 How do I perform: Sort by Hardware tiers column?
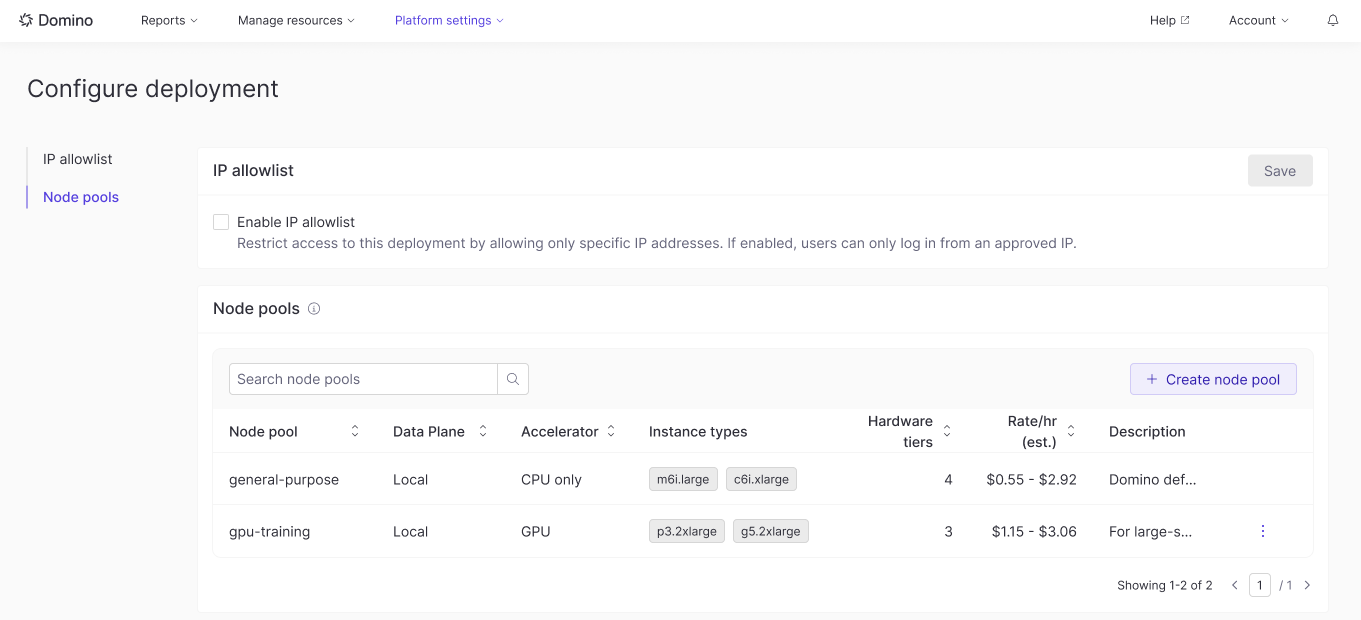[x=947, y=431]
